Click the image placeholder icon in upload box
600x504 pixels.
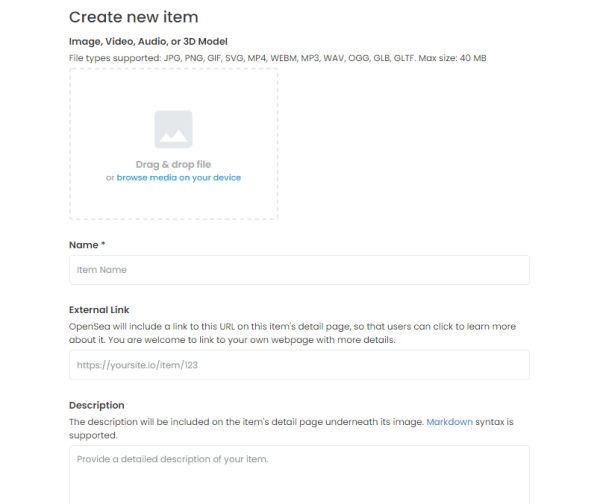[173, 129]
